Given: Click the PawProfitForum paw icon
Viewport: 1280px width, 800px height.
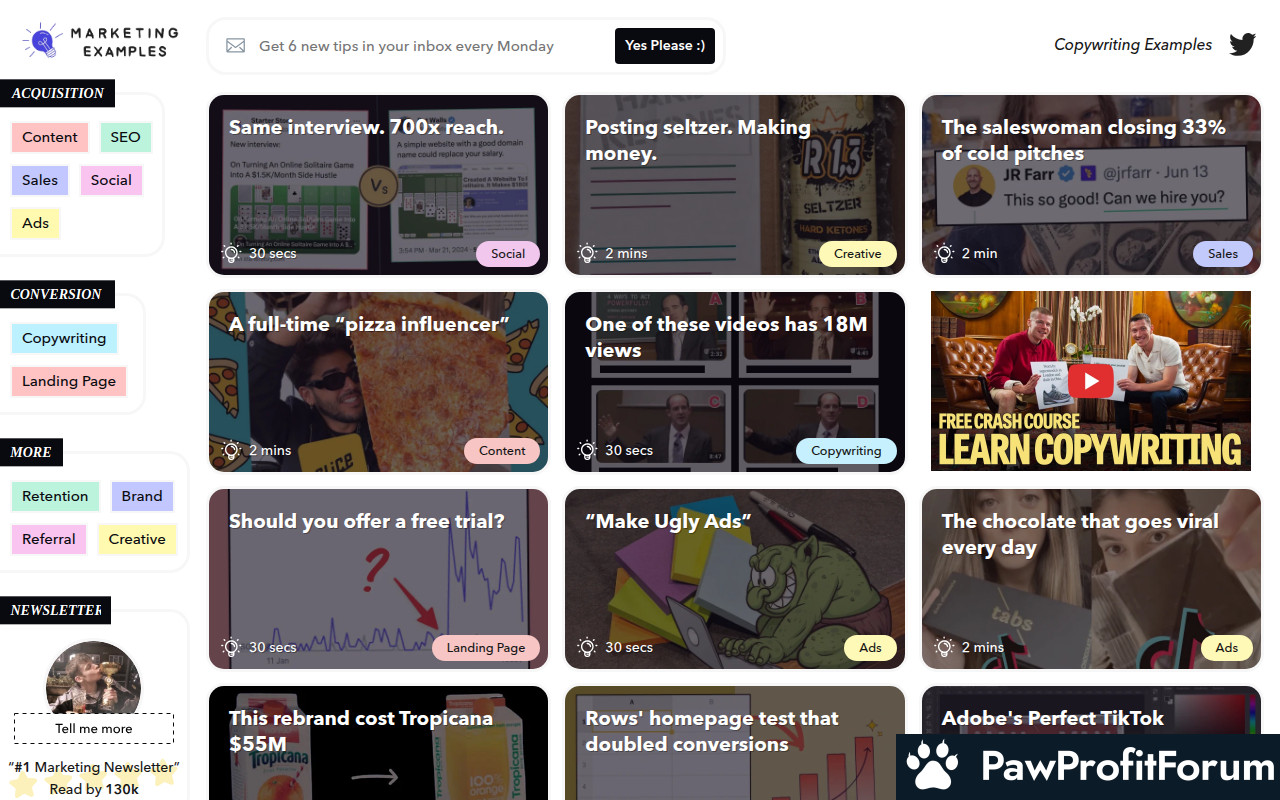Looking at the screenshot, I should [x=932, y=767].
